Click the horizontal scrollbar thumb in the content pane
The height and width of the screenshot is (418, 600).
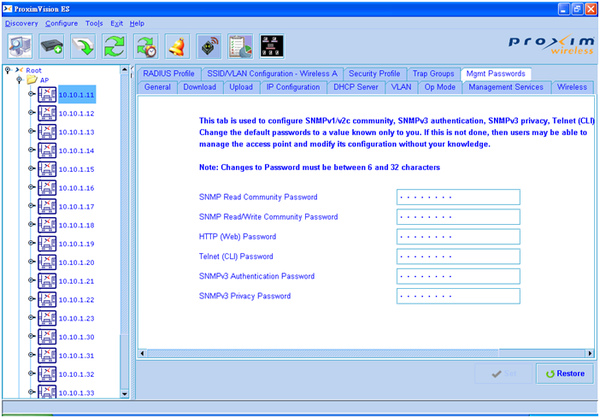coord(323,353)
